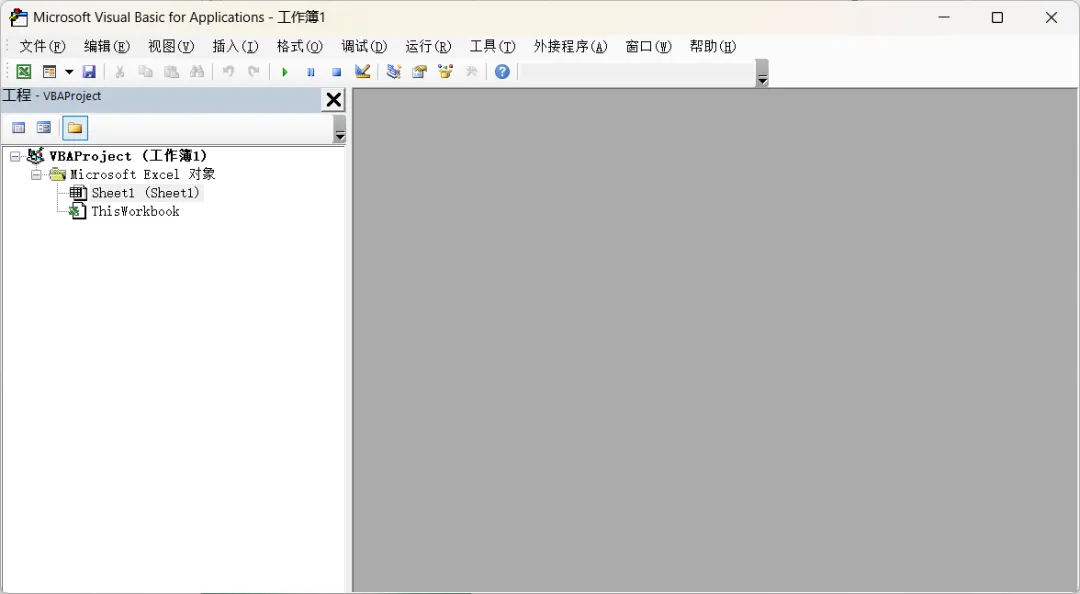Select VBAProject (工作簿1) in tree
Image resolution: width=1080 pixels, height=594 pixels.
tap(128, 156)
